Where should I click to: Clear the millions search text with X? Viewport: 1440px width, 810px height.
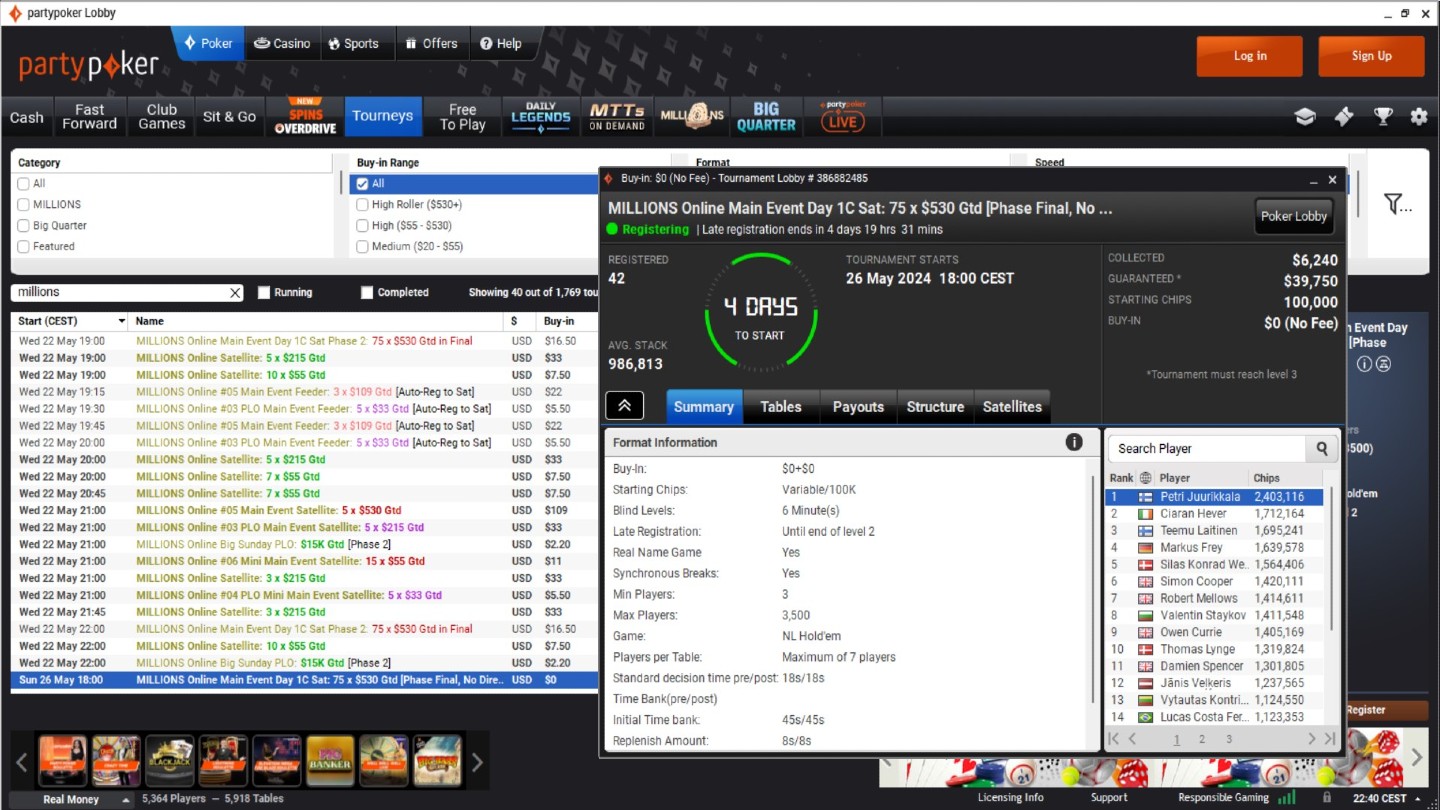pos(235,293)
